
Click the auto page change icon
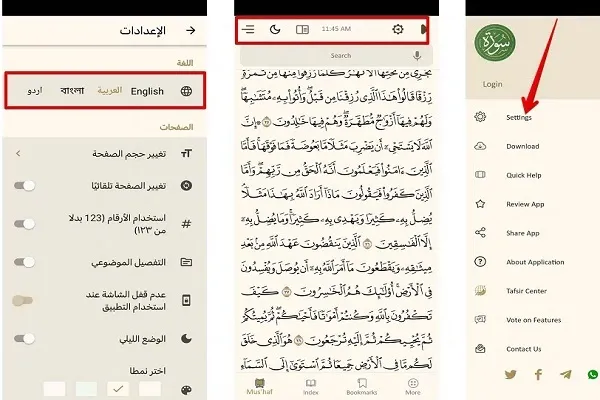pos(186,186)
